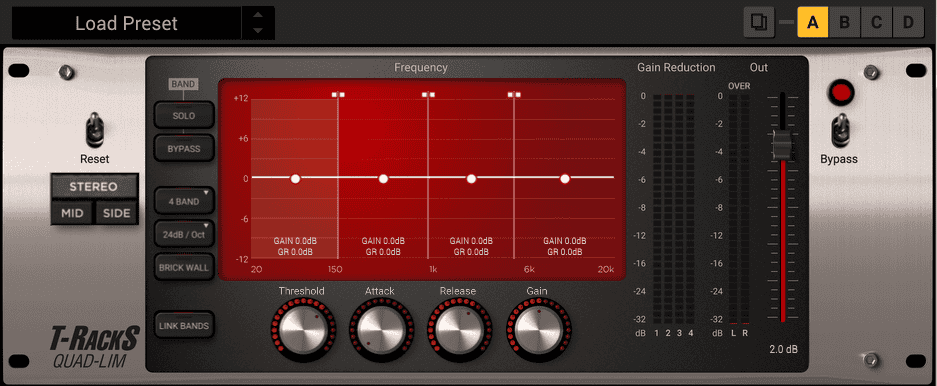937x386 pixels.
Task: Click the Out level fader handle
Action: (782, 145)
